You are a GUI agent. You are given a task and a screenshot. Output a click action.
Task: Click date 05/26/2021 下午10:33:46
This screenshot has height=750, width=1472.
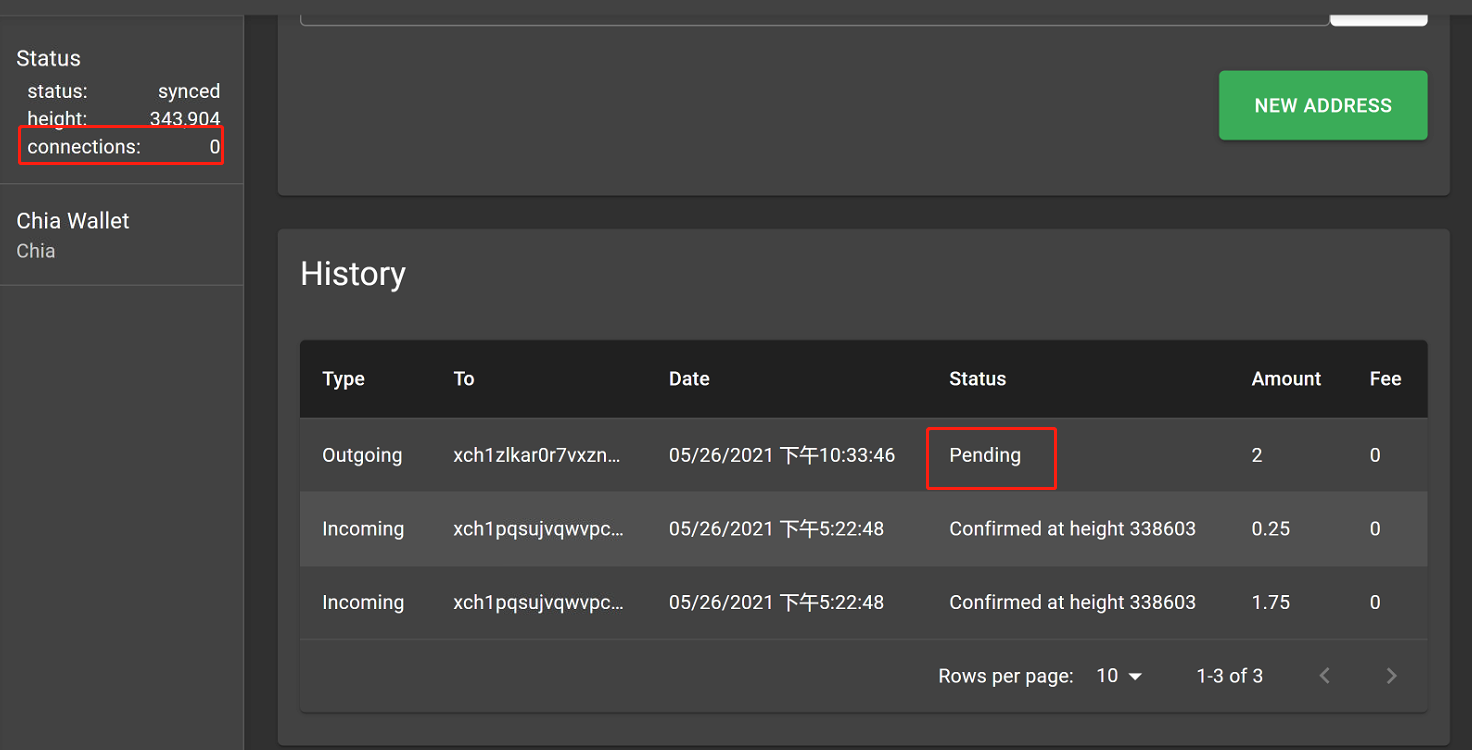click(782, 455)
